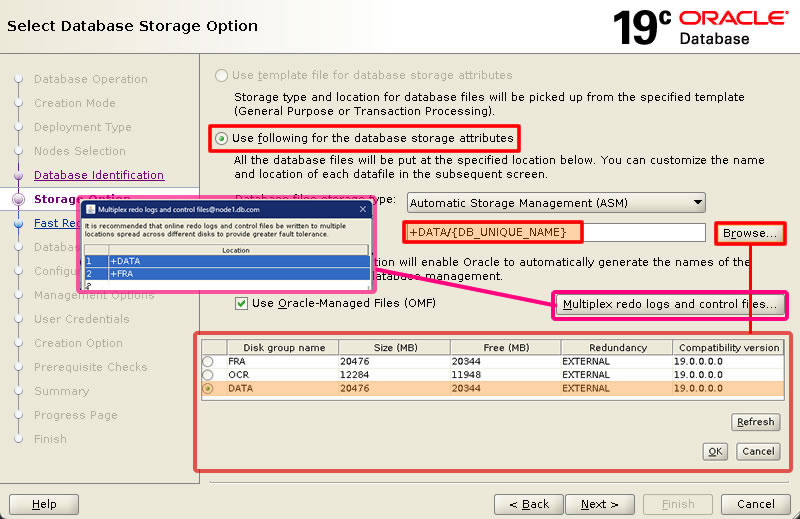800x519 pixels.
Task: Click the Java icon in popup title bar
Action: tap(91, 209)
